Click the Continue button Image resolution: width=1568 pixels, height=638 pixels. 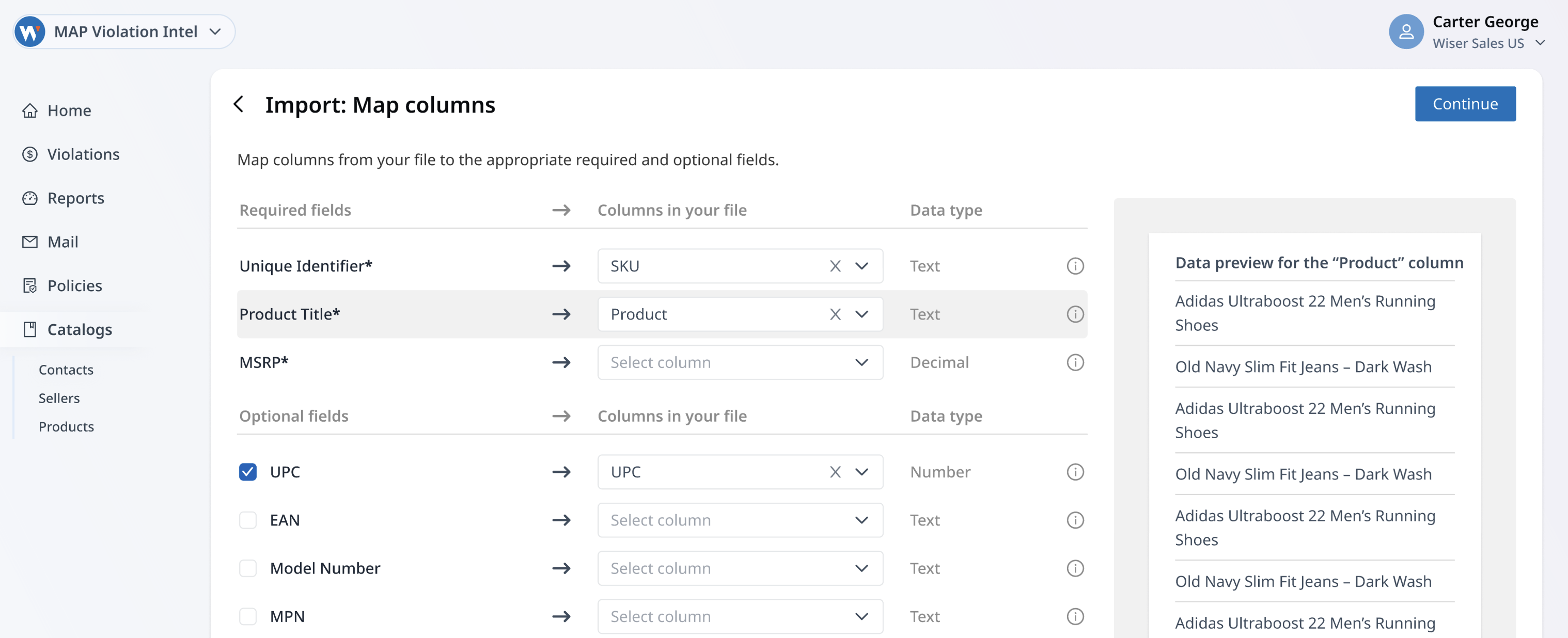click(1465, 103)
